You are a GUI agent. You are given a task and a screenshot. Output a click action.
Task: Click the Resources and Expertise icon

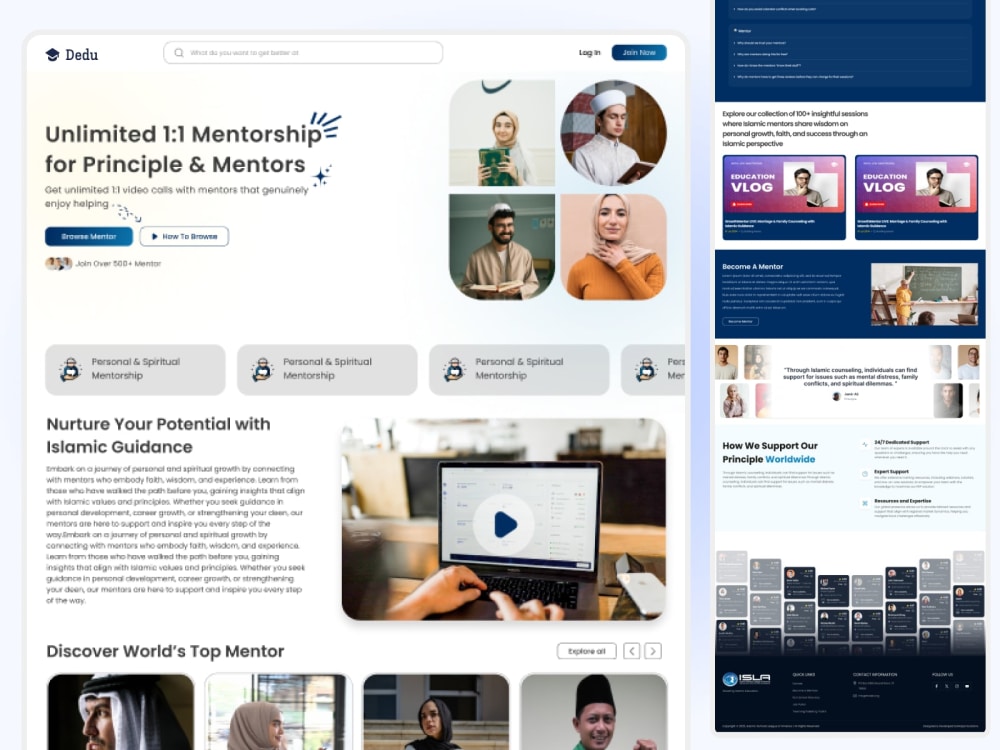[x=865, y=503]
